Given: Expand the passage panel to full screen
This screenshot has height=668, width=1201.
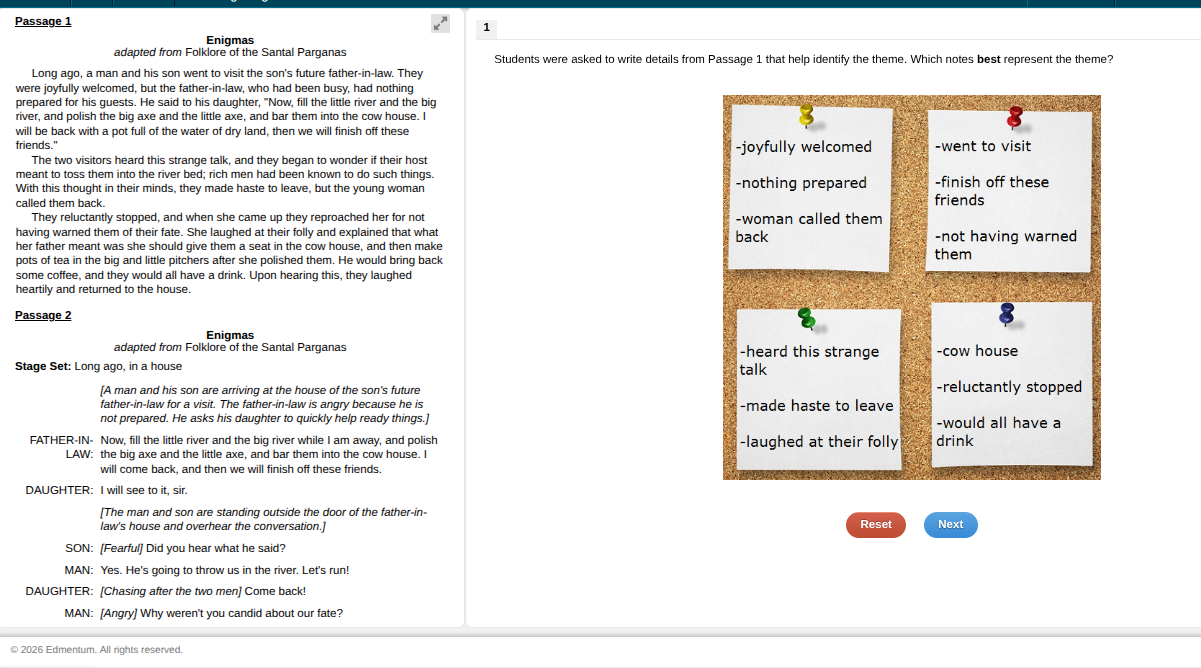Looking at the screenshot, I should coord(440,23).
